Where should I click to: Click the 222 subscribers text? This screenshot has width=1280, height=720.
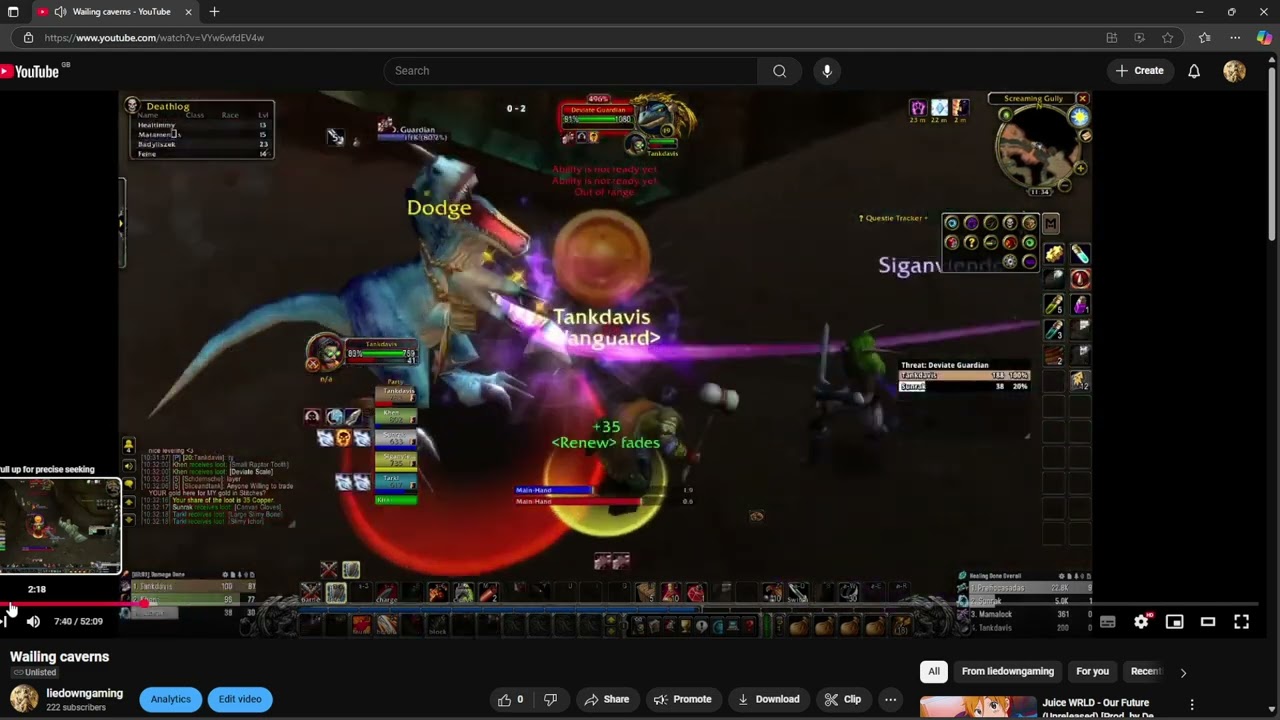point(76,708)
